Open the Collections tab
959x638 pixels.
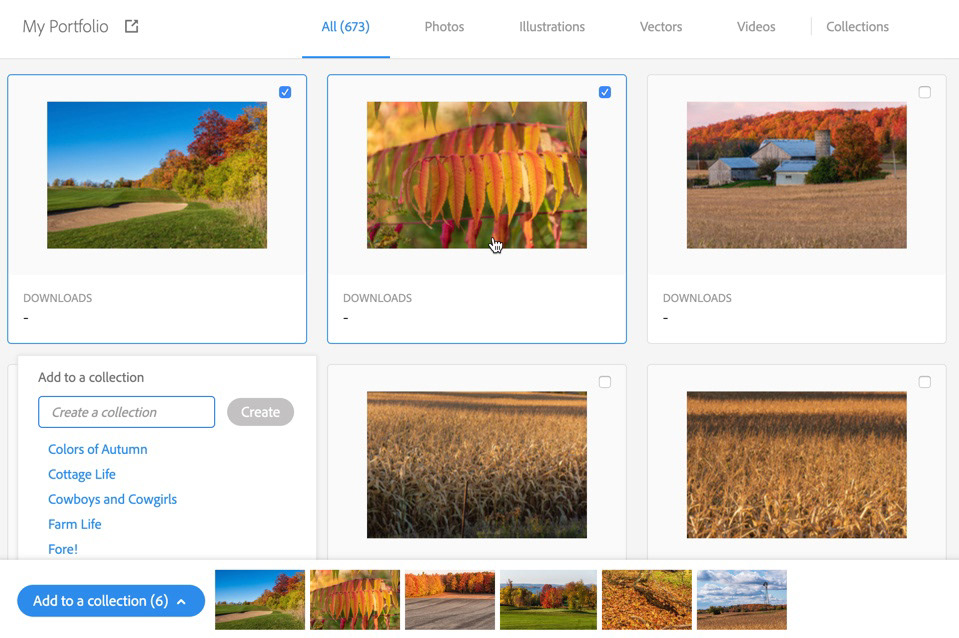857,27
